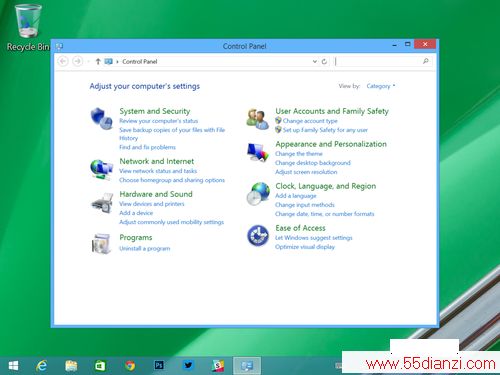The width and height of the screenshot is (500, 375).
Task: Click Appearance and Personalization heading
Action: point(331,144)
